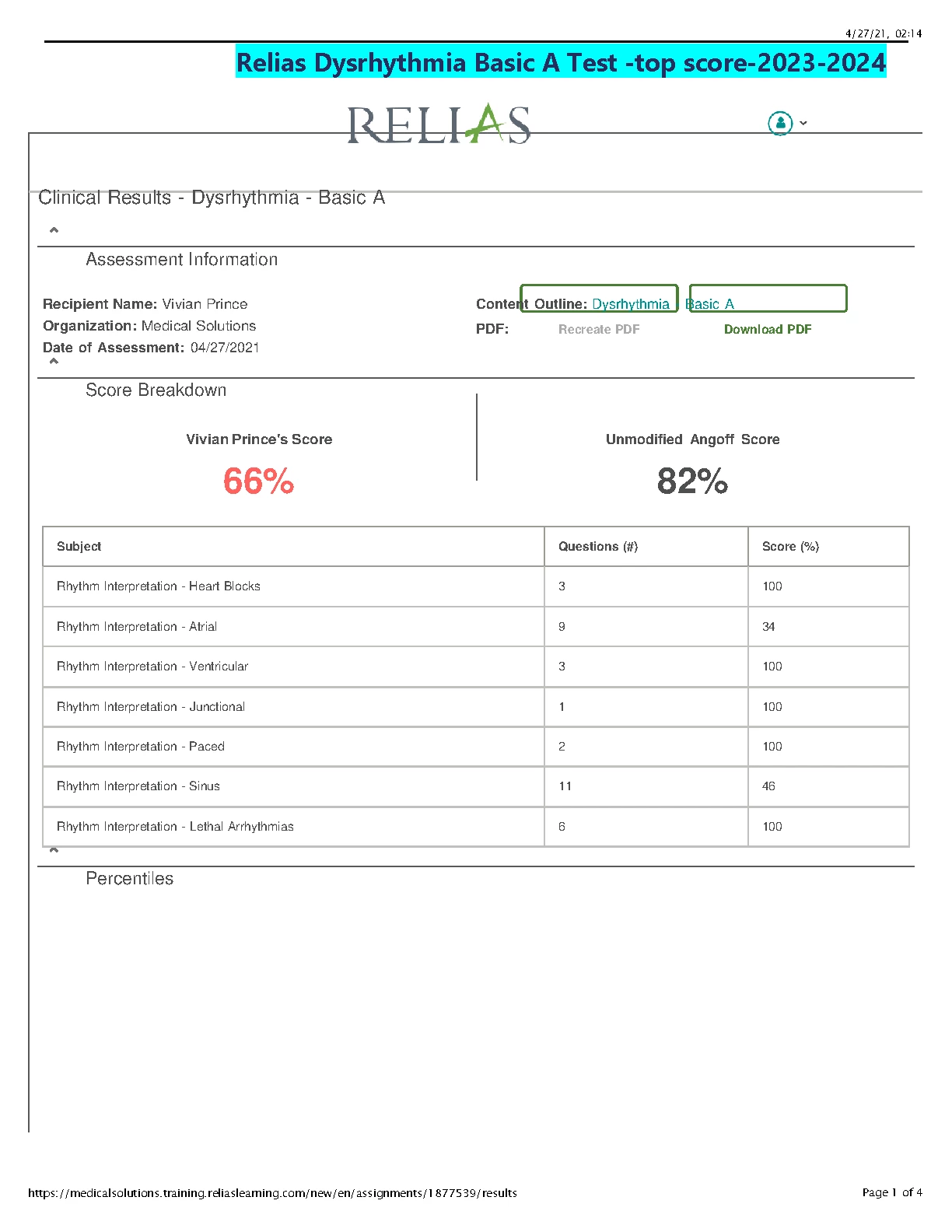Screen dimensions: 952x1232
Task: Open the Dysrhythmia content outline link
Action: pyautogui.click(x=631, y=304)
